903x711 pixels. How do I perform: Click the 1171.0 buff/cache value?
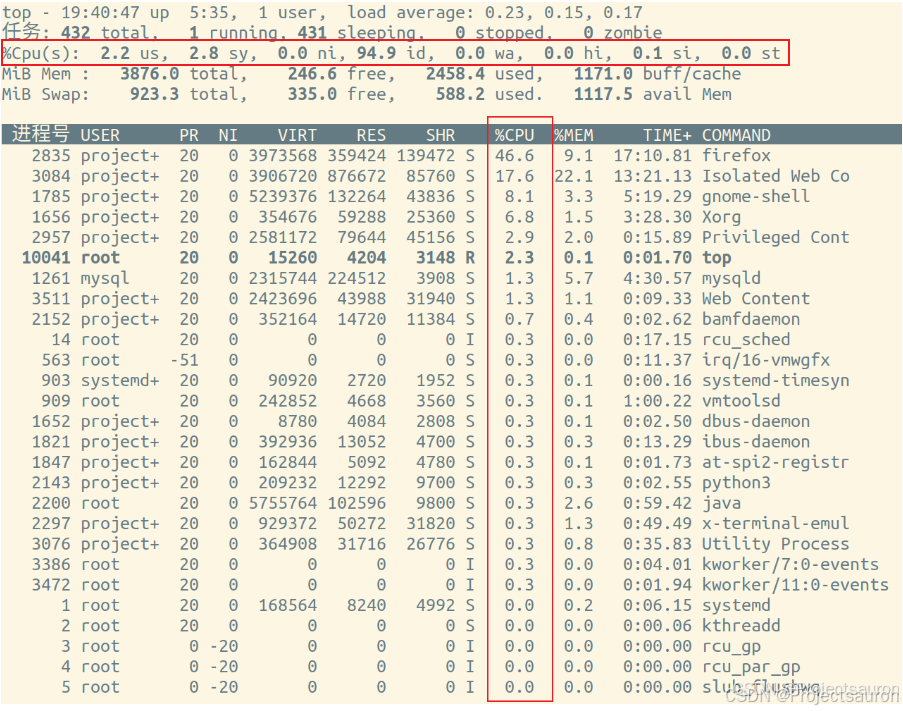click(x=603, y=74)
